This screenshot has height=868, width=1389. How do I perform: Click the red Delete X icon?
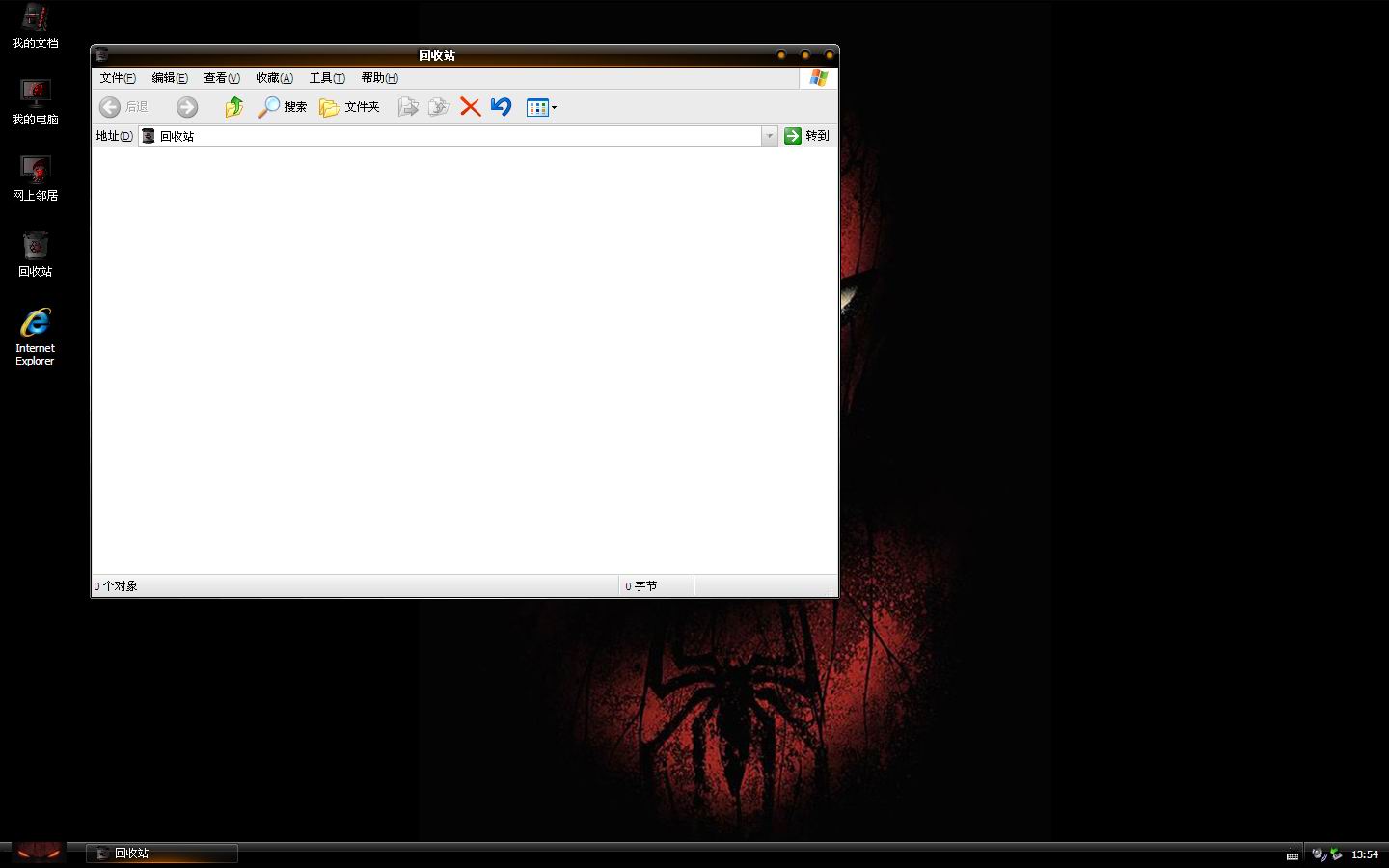(470, 107)
